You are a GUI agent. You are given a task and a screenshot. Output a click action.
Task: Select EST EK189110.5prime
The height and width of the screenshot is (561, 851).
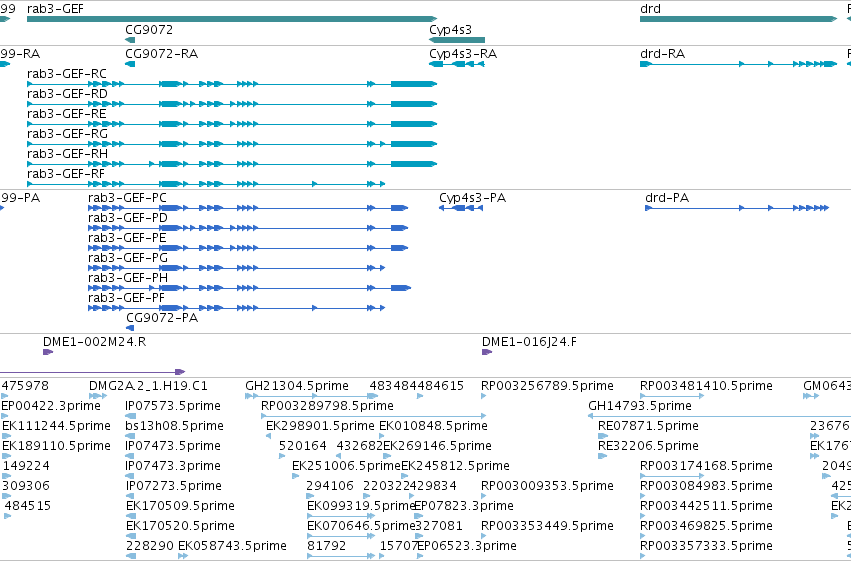56,446
